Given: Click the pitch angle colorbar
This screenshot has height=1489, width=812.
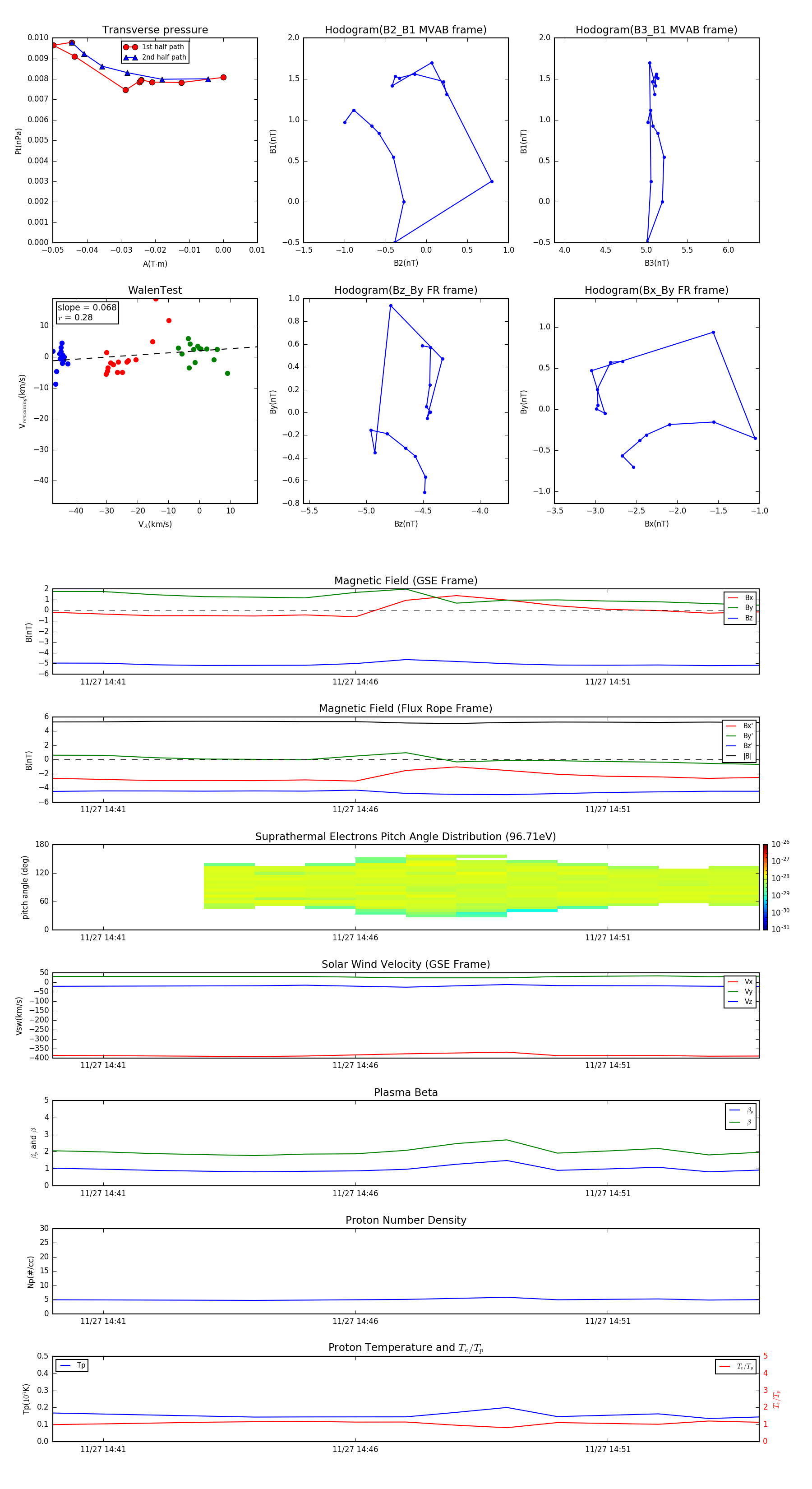Looking at the screenshot, I should pyautogui.click(x=765, y=887).
